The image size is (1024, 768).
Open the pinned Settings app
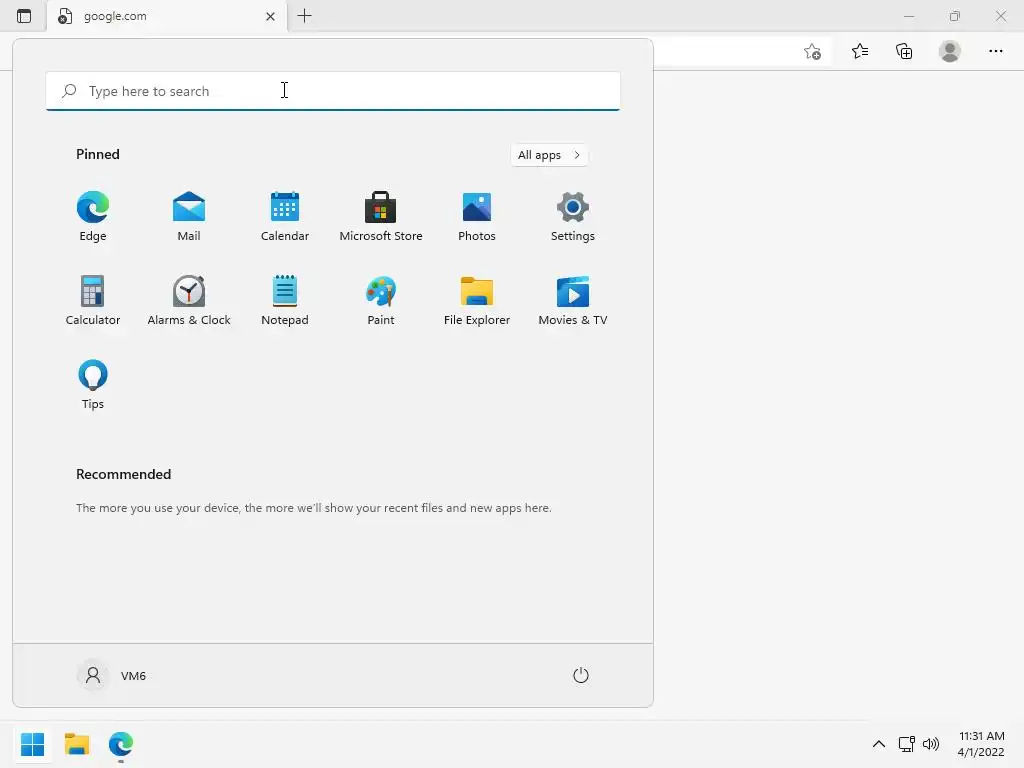573,217
